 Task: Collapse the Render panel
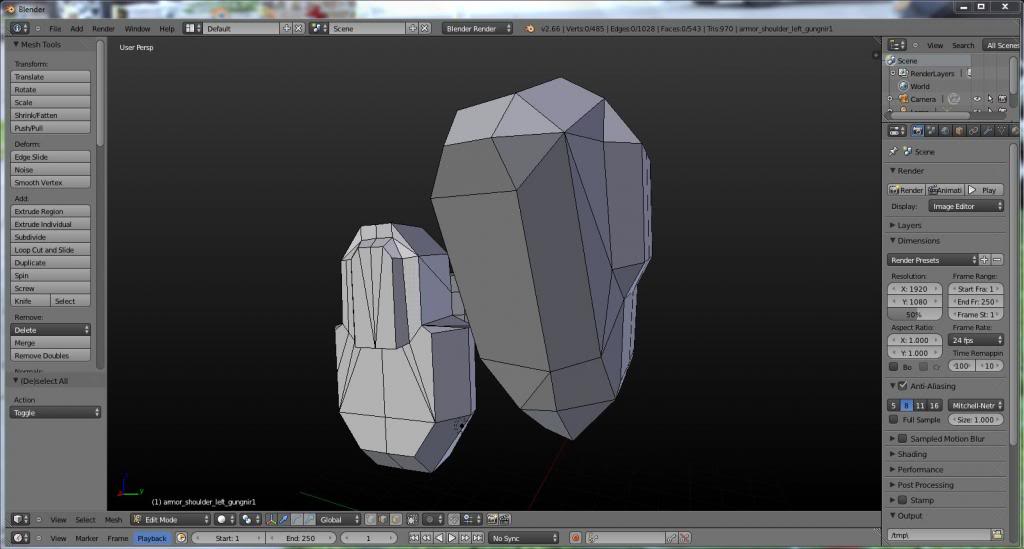tap(893, 170)
